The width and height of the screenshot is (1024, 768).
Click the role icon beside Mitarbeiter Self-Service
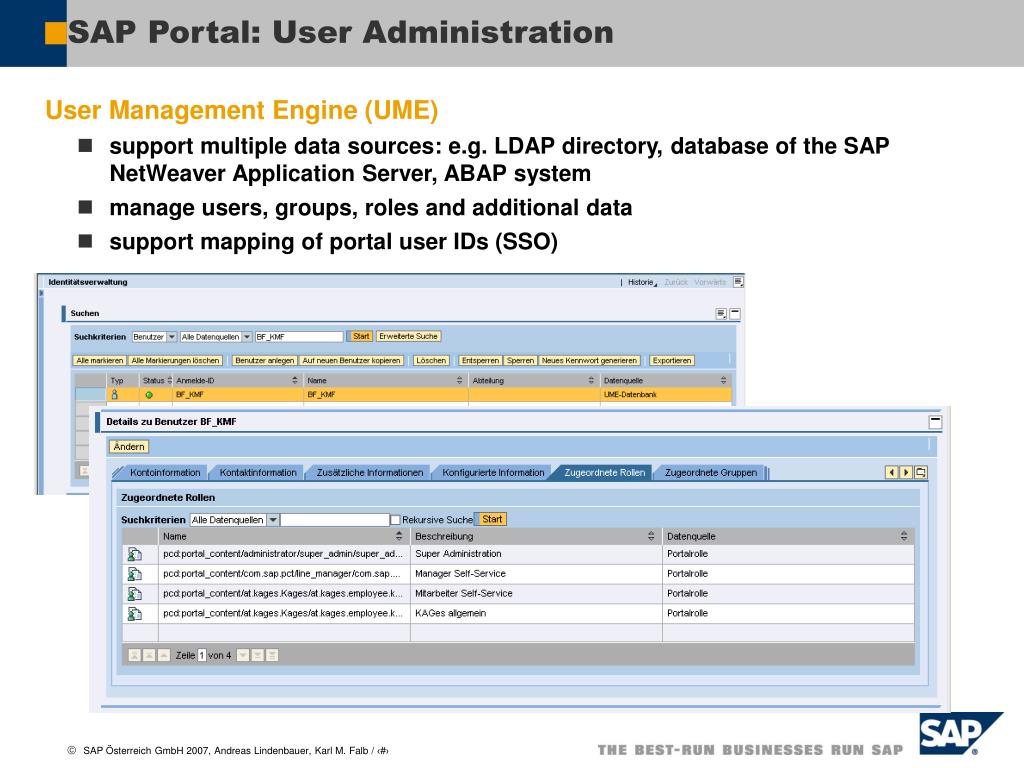point(135,594)
